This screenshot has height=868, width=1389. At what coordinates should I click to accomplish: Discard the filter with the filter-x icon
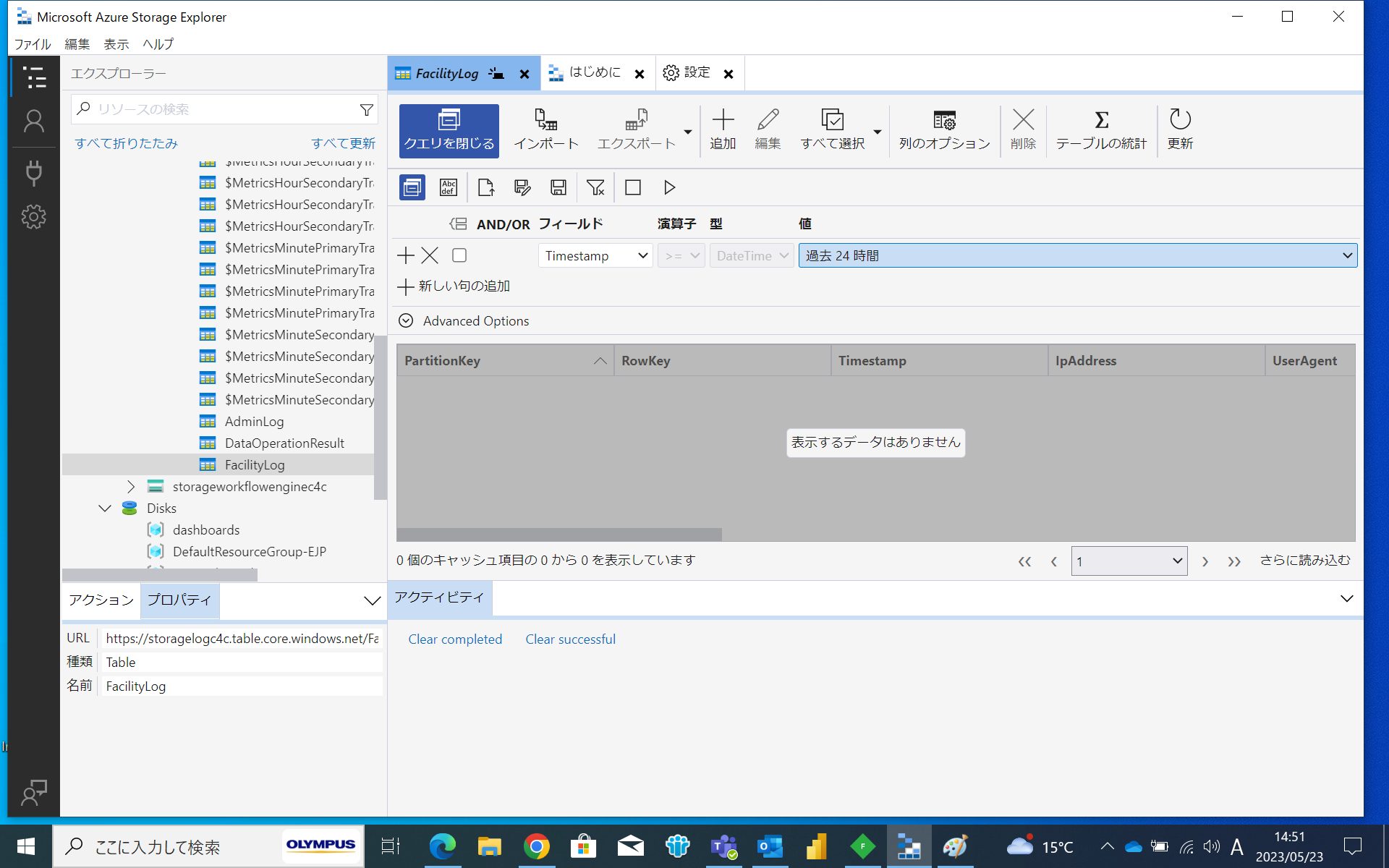tap(595, 187)
